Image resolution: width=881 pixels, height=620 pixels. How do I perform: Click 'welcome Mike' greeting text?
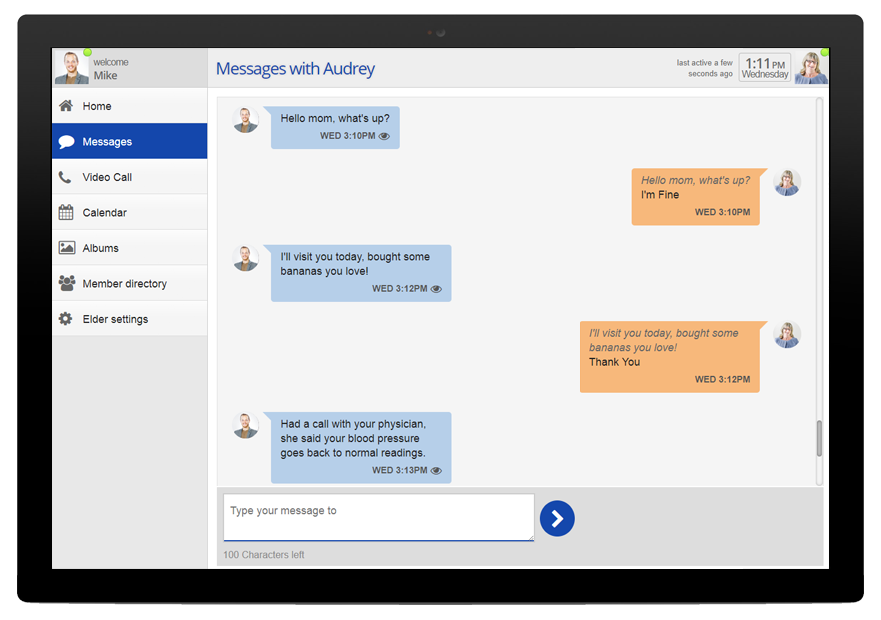111,69
